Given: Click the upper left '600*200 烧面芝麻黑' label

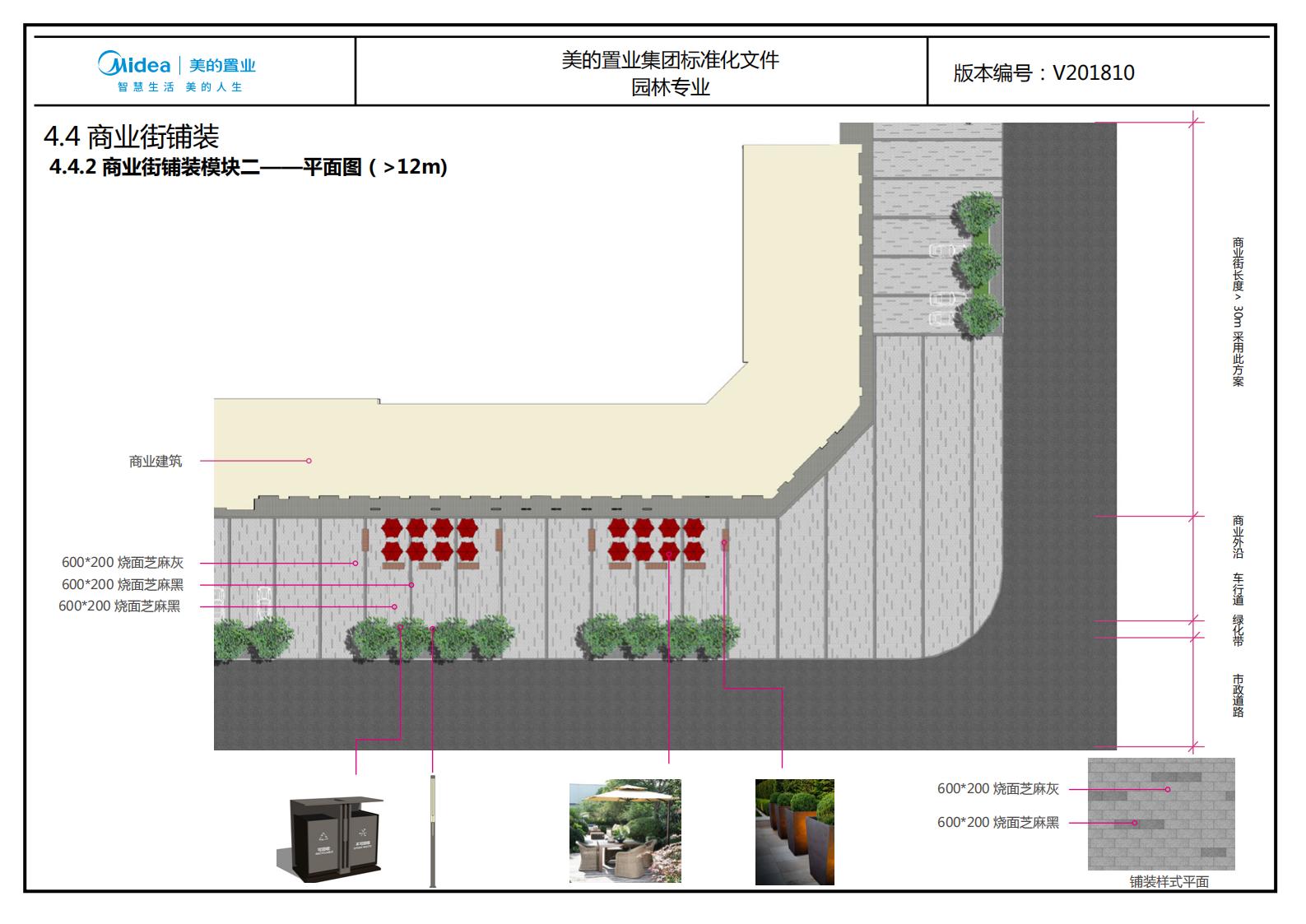Looking at the screenshot, I should pos(123,585).
